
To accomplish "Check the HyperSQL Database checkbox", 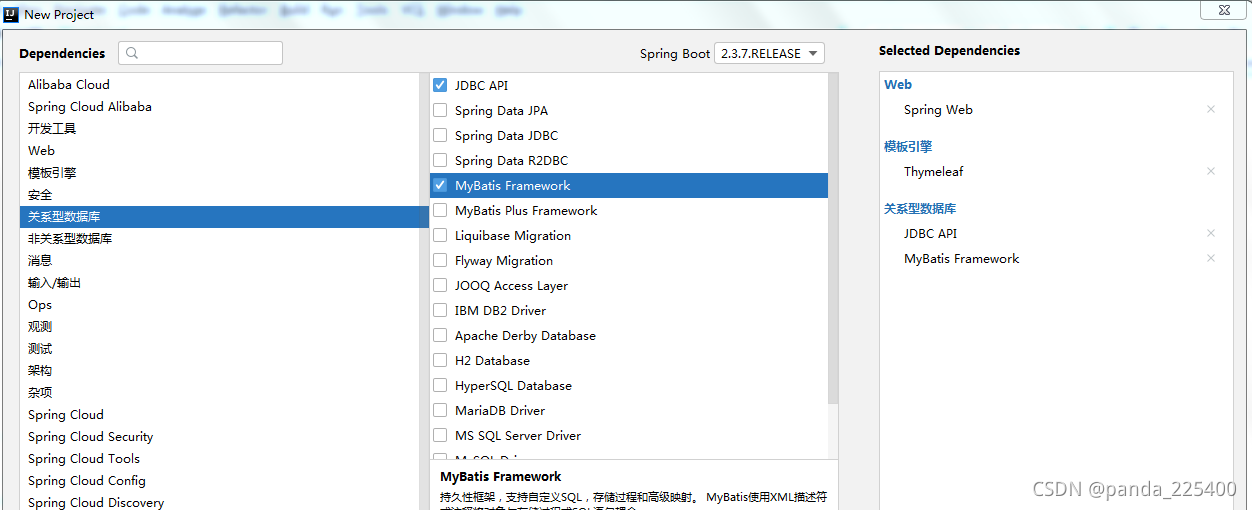I will (x=440, y=386).
